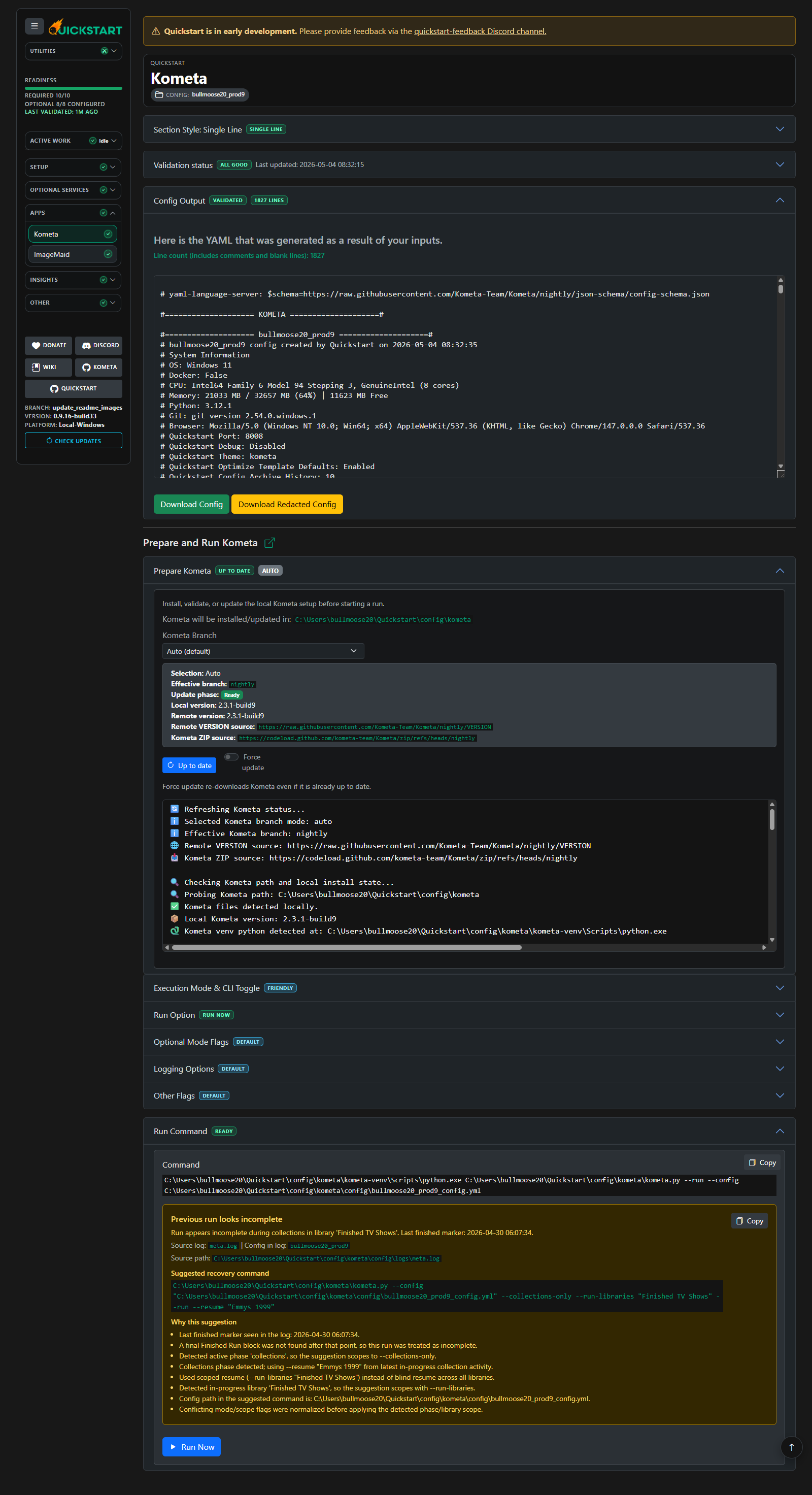Click the Run Now button
The height and width of the screenshot is (1495, 812).
(x=191, y=1447)
